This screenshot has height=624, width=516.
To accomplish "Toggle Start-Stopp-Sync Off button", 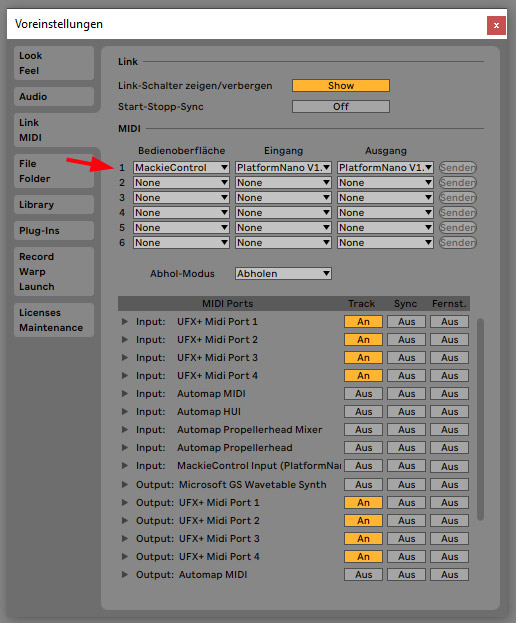I will pyautogui.click(x=341, y=107).
